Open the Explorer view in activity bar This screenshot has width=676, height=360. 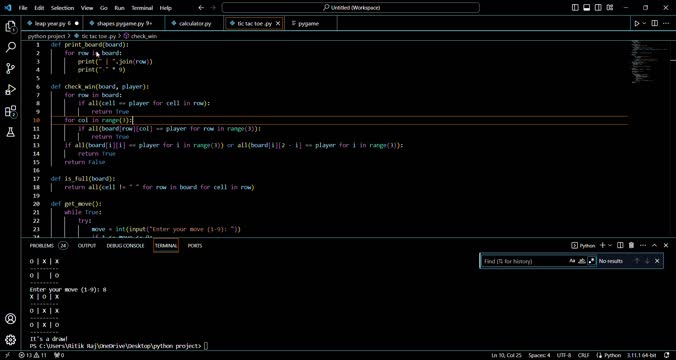(10, 27)
